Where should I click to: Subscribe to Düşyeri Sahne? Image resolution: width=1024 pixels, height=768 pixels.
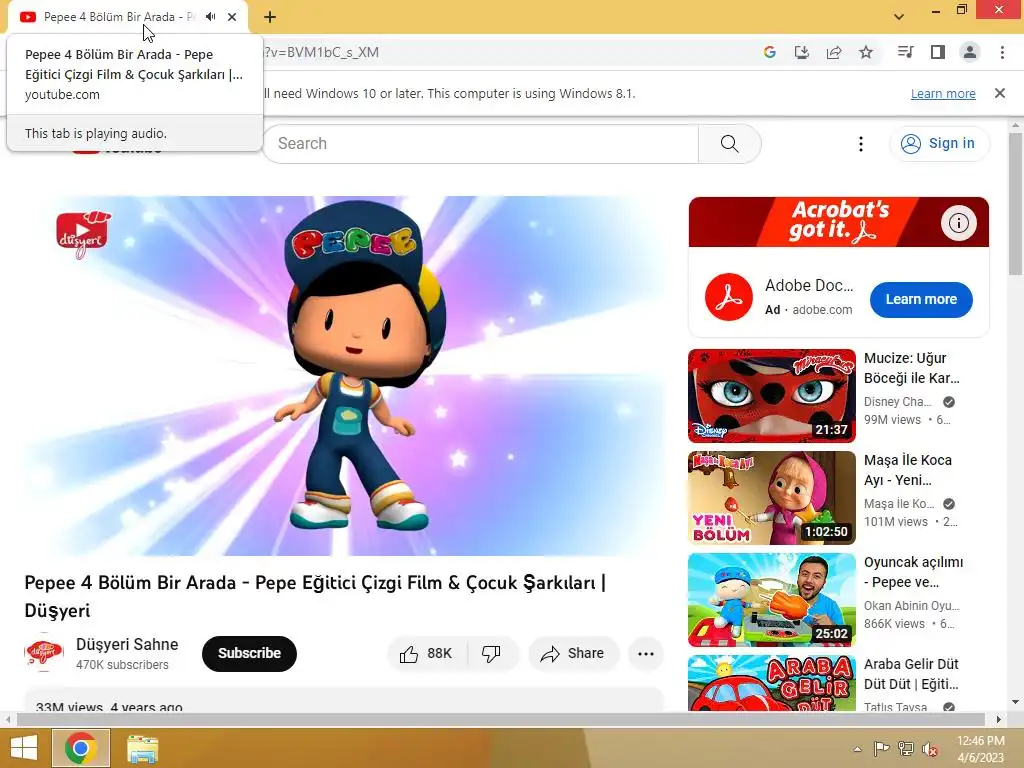point(249,654)
